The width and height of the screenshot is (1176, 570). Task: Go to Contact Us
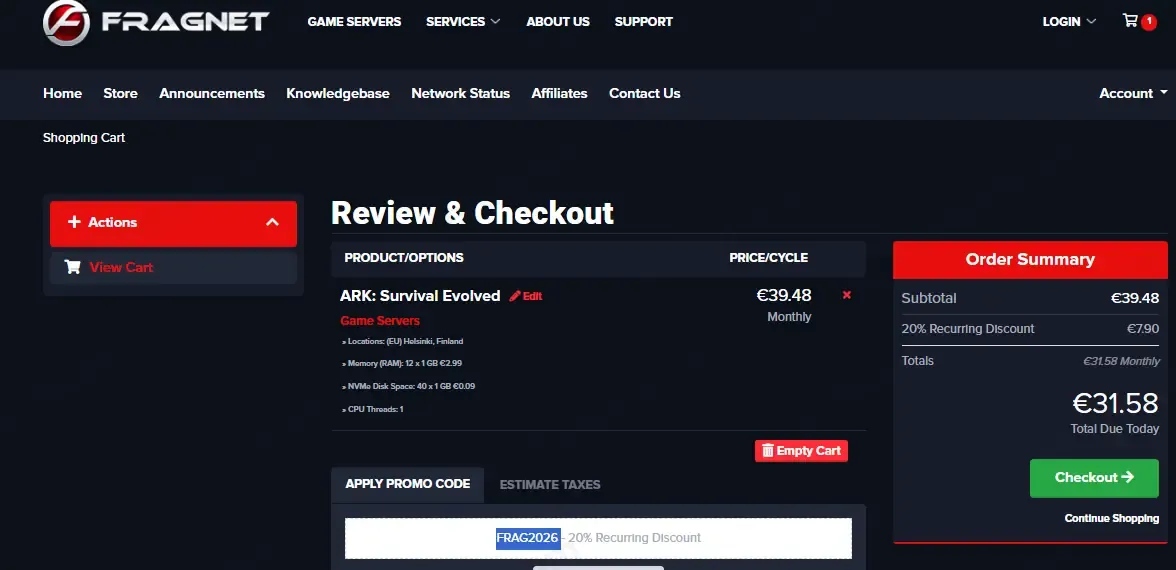[x=644, y=93]
